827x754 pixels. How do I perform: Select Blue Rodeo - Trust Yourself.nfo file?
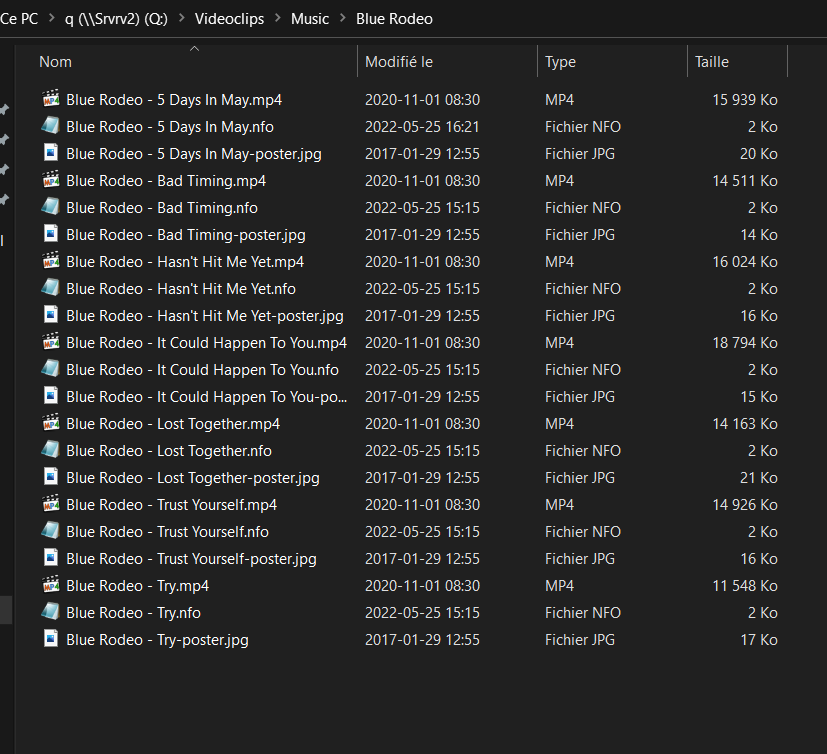pos(167,532)
